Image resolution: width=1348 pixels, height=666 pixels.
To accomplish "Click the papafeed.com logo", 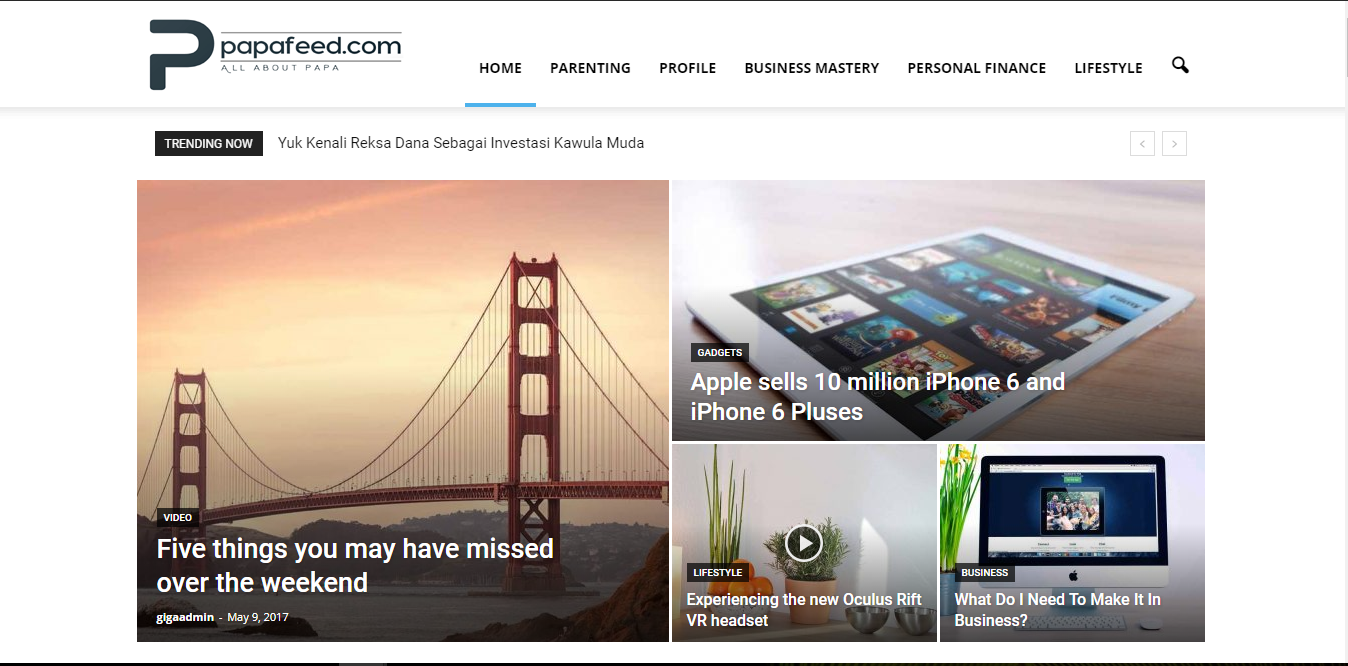I will click(275, 54).
